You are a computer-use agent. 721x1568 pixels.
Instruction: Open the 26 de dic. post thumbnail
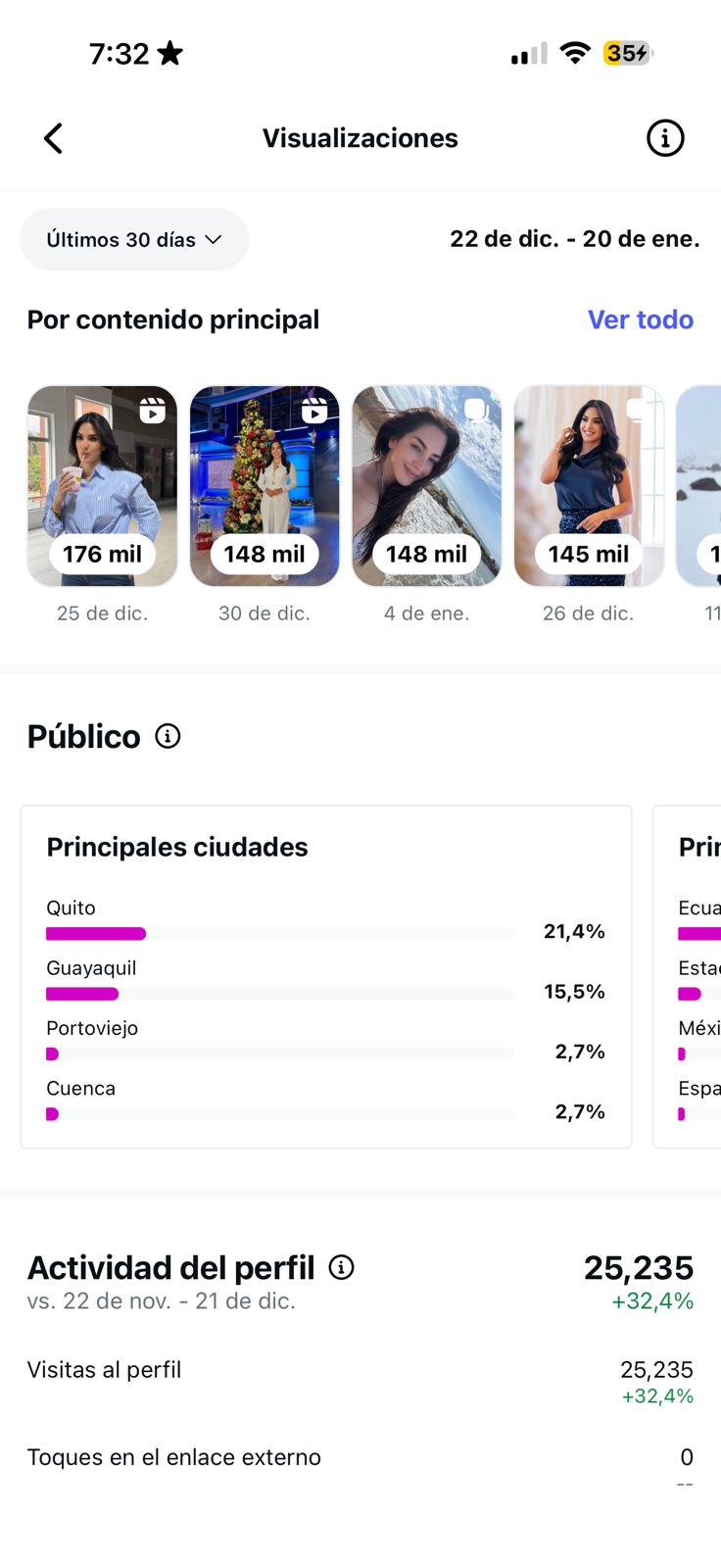(x=589, y=486)
